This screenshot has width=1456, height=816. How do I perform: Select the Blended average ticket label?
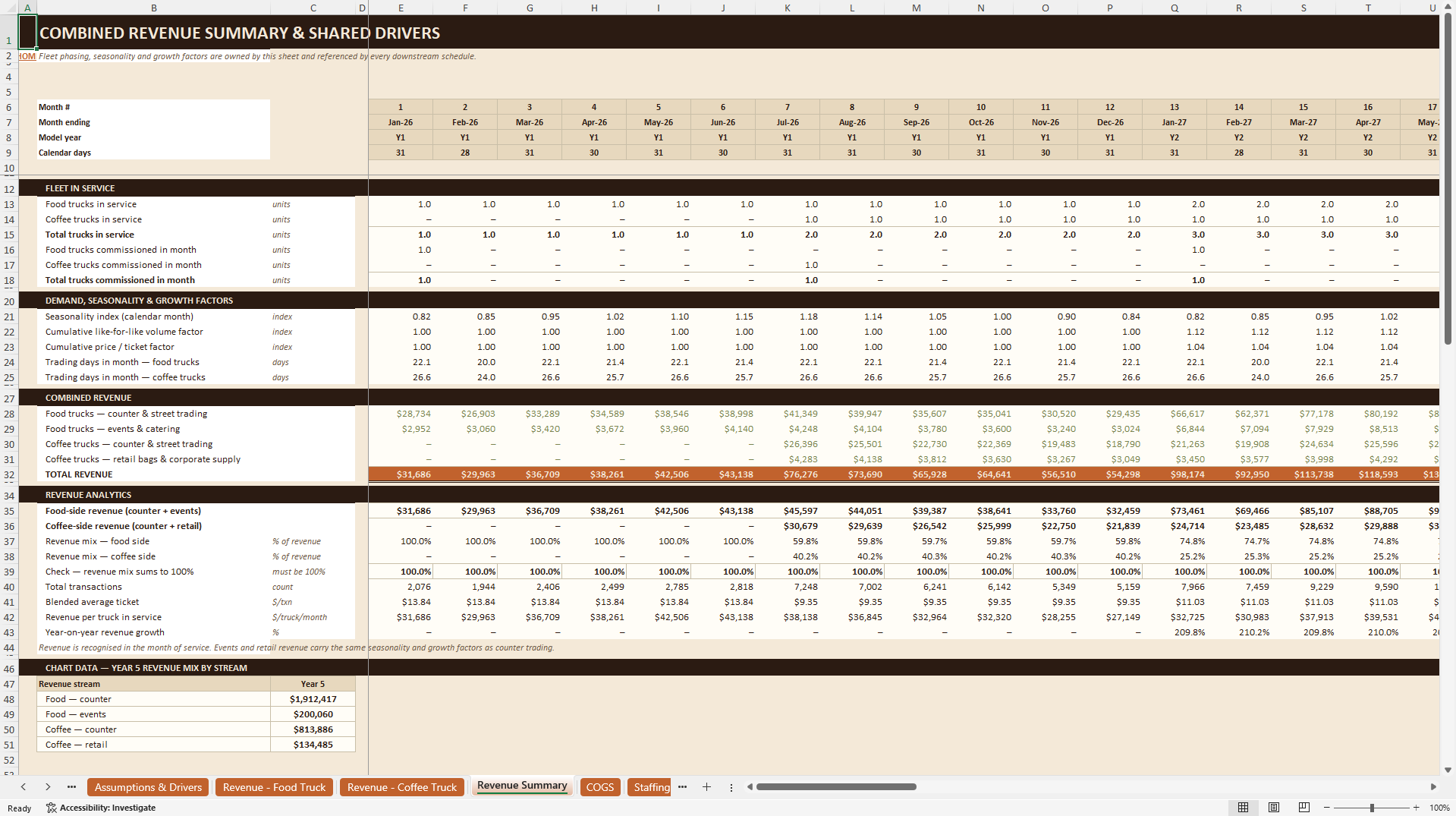click(154, 602)
